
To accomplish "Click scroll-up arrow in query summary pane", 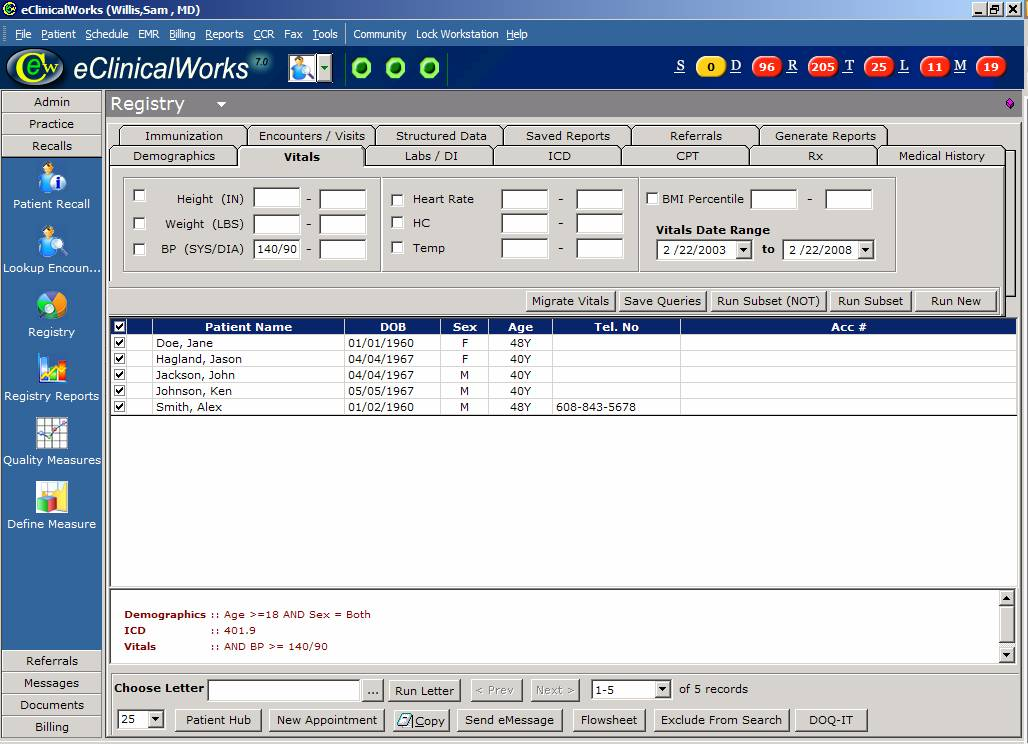I will 1006,598.
